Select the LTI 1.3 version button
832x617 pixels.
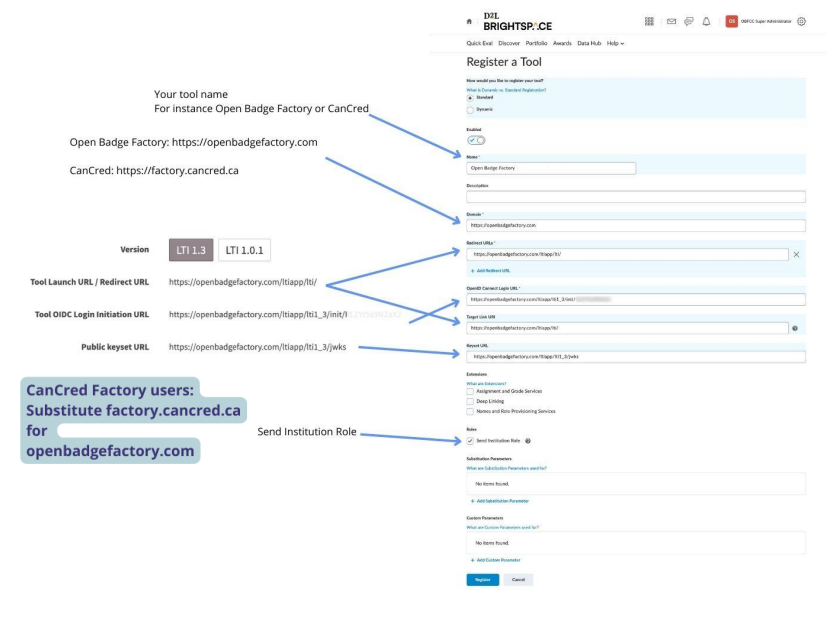(x=191, y=250)
